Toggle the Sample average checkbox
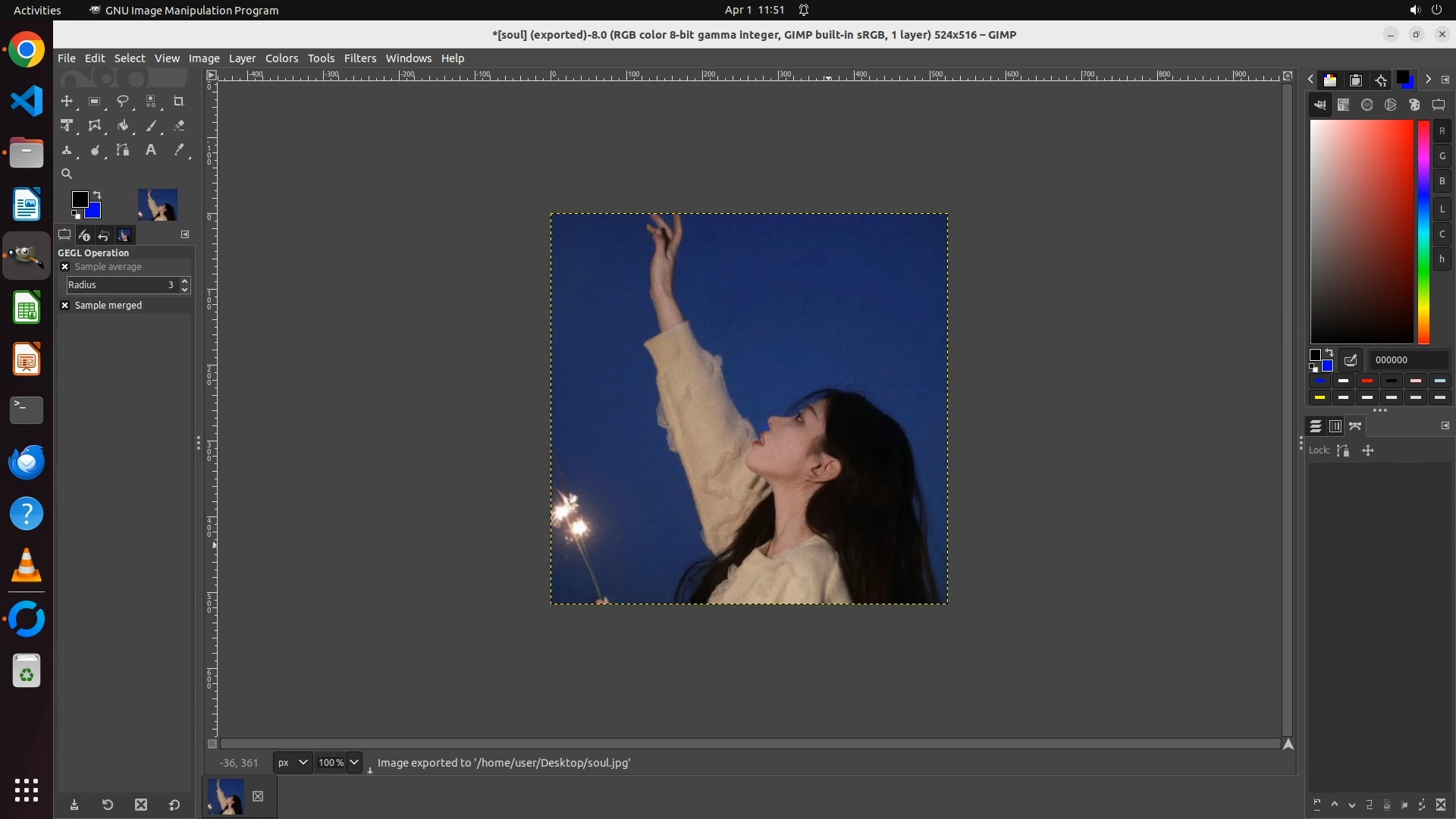Viewport: 1456px width, 819px height. point(65,267)
